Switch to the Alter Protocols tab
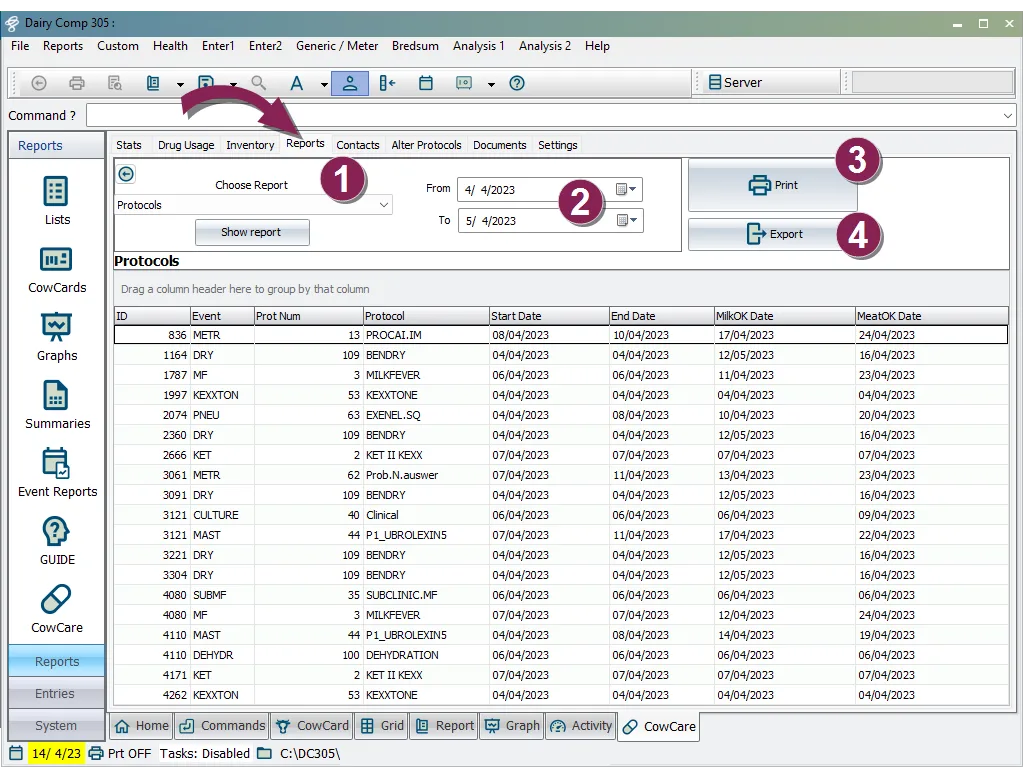 click(426, 145)
